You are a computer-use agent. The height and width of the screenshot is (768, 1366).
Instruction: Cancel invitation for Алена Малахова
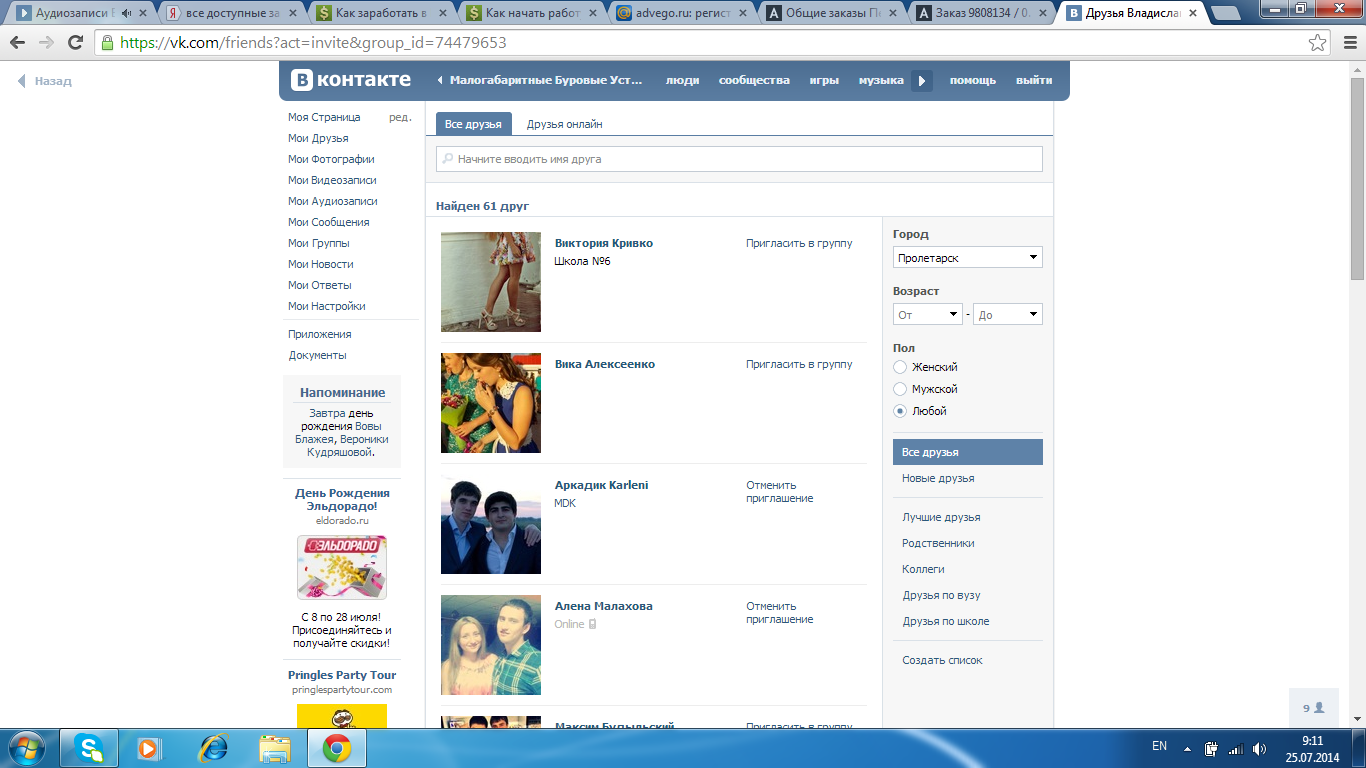point(780,613)
